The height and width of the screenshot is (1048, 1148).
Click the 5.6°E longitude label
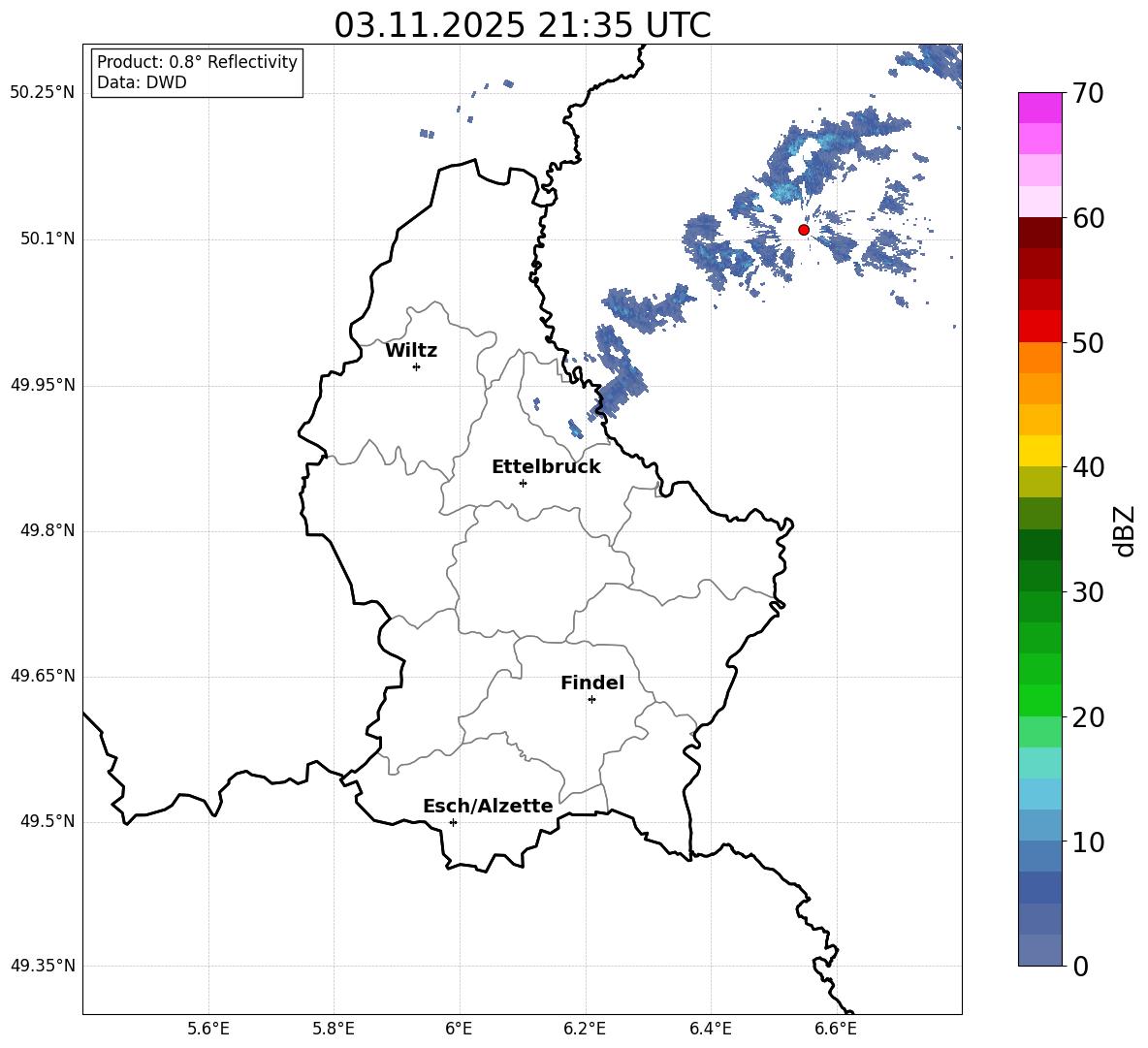point(208,1029)
